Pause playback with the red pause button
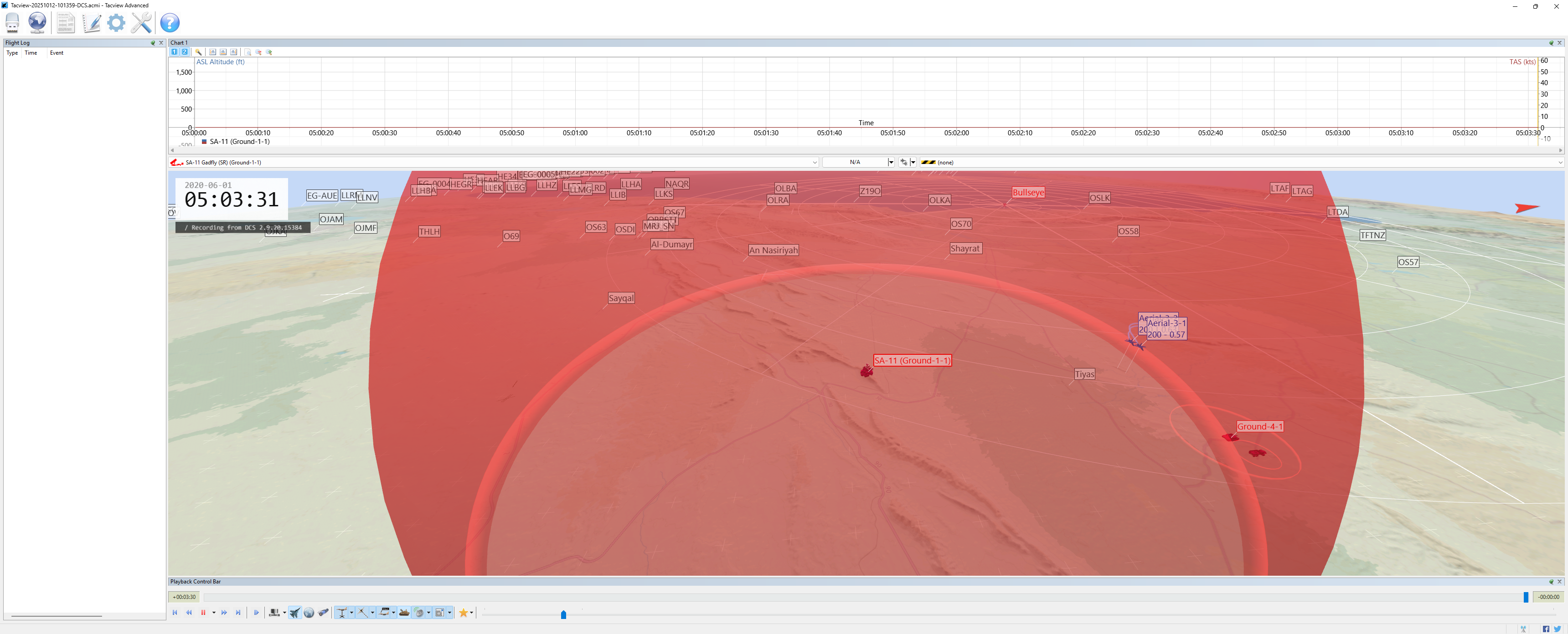The height and width of the screenshot is (634, 1568). (203, 613)
